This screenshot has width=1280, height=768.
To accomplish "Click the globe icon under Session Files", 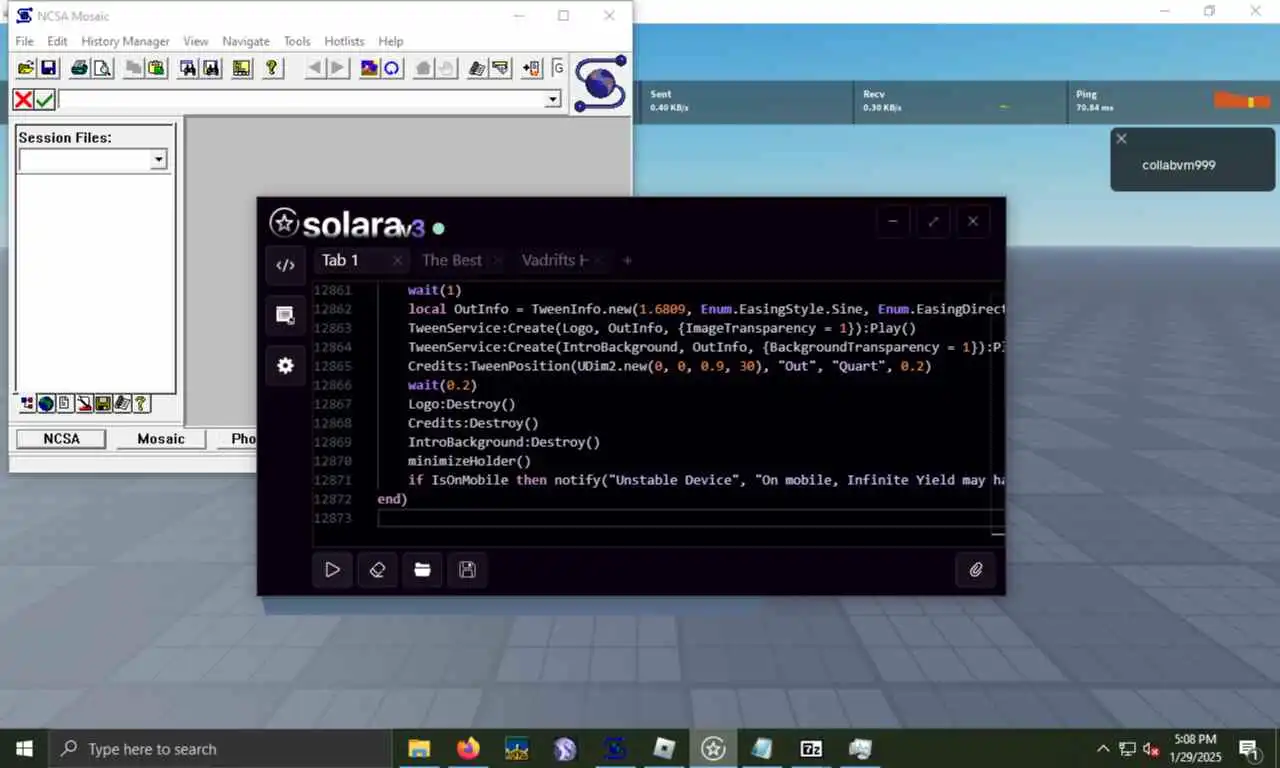I will coord(46,404).
